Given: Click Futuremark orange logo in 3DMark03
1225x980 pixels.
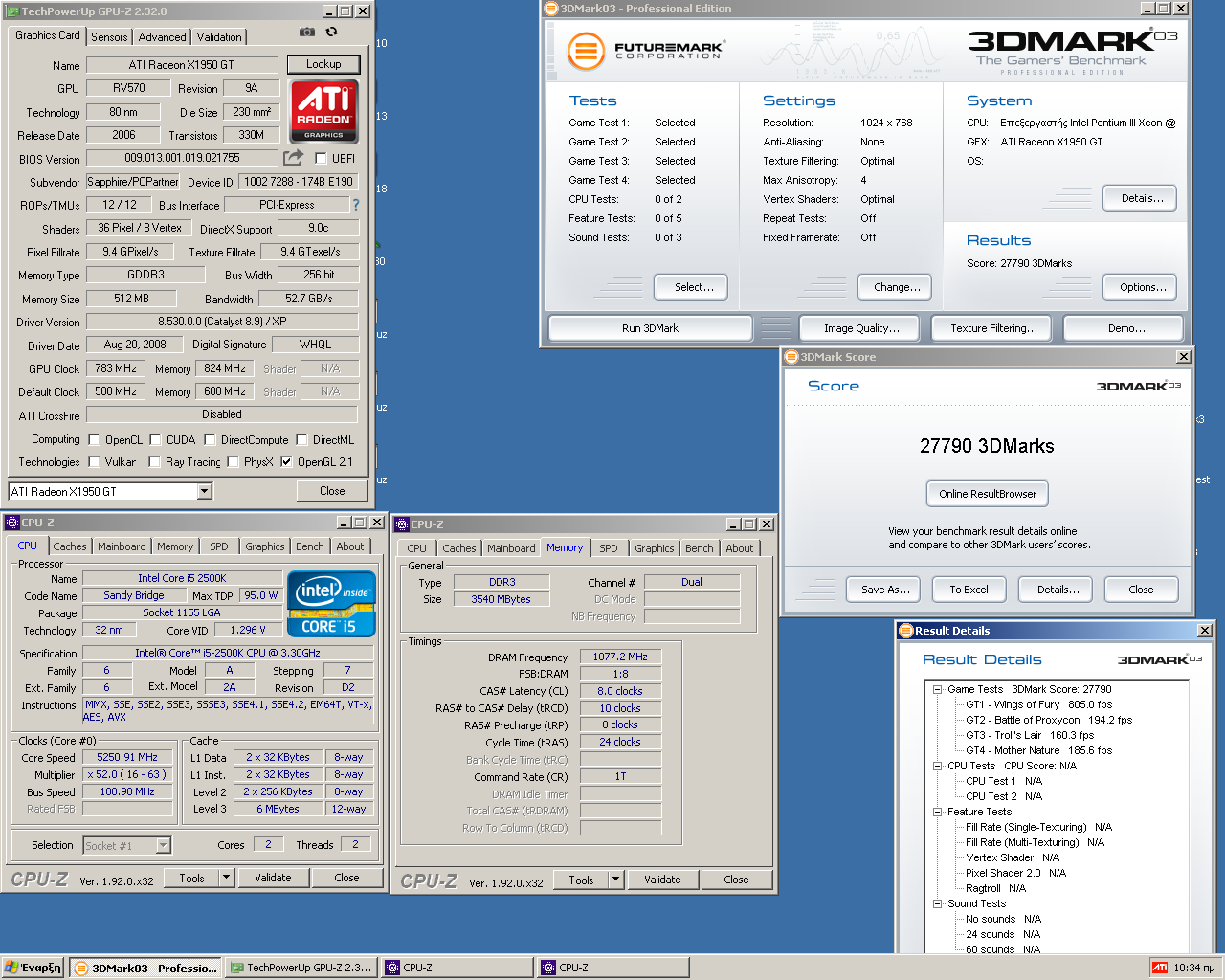Looking at the screenshot, I should [x=586, y=51].
